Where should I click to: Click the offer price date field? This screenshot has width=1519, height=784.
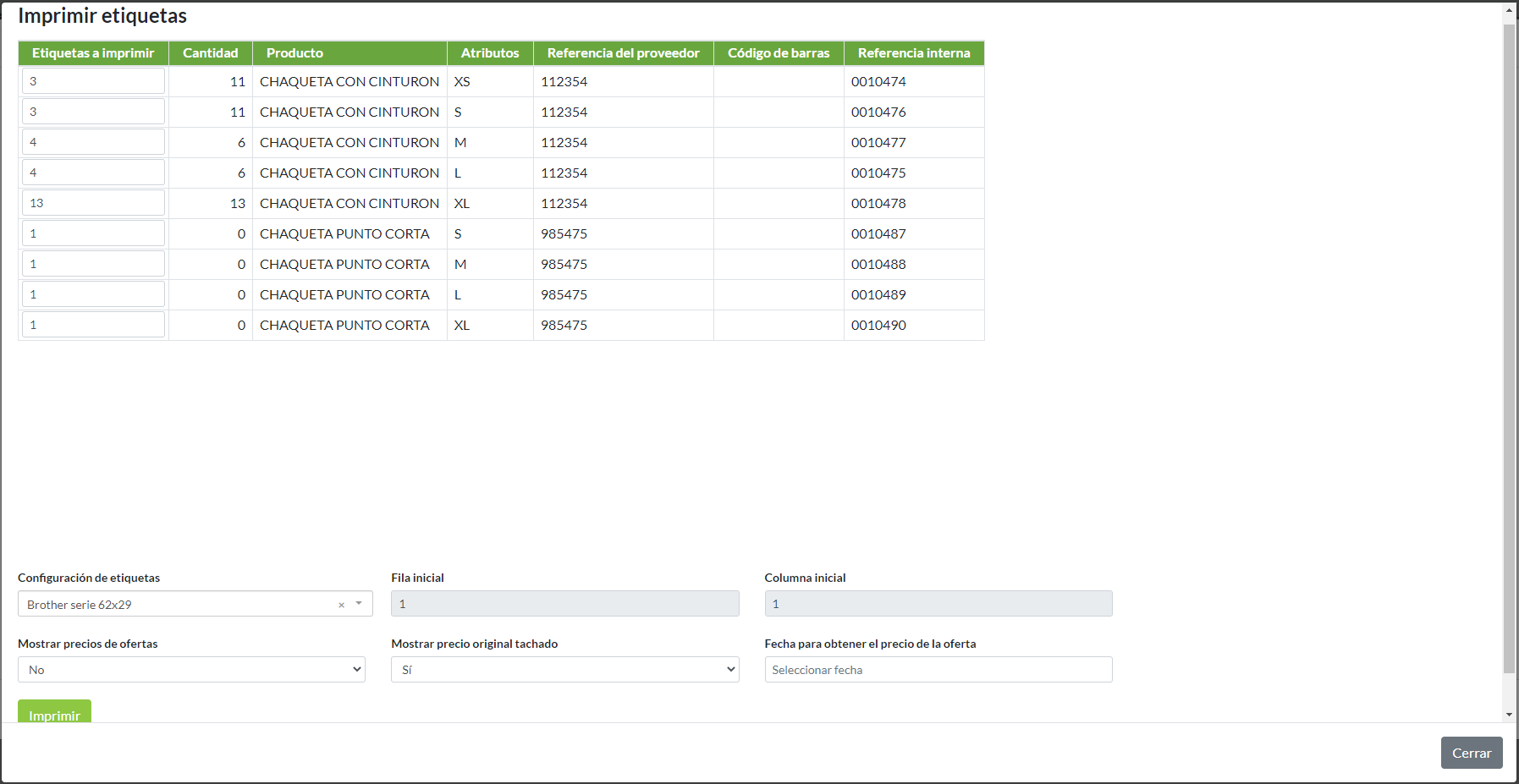point(938,670)
